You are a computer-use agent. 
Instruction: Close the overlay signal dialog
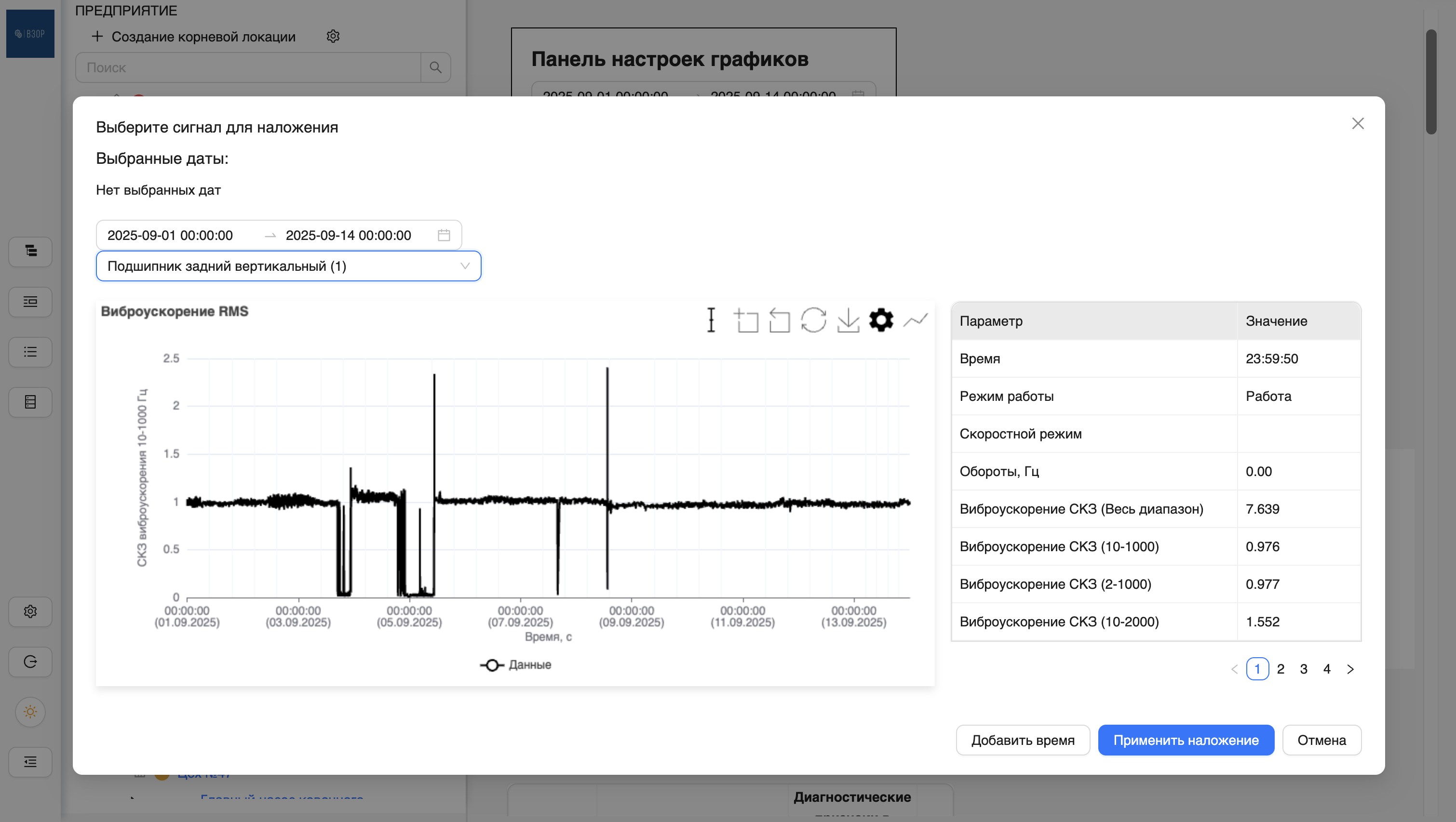pos(1358,124)
